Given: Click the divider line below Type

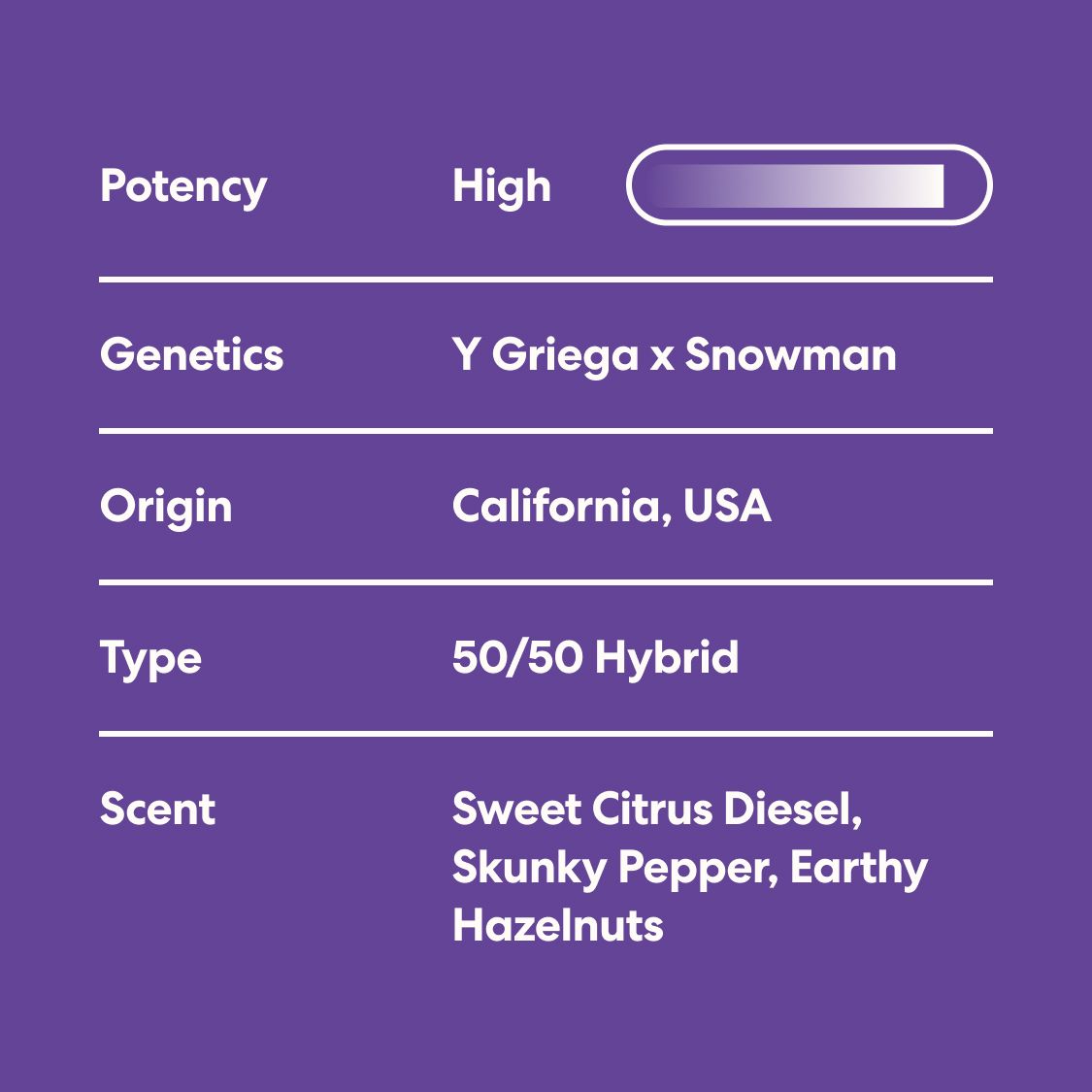Looking at the screenshot, I should (546, 734).
